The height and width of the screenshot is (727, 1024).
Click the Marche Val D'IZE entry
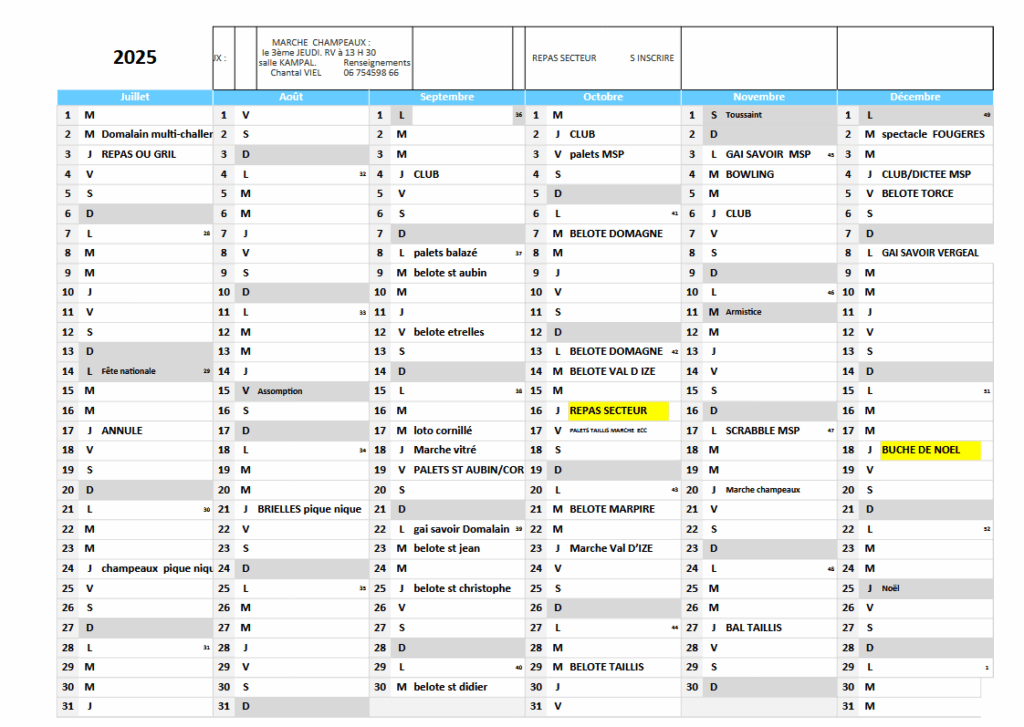tap(611, 549)
